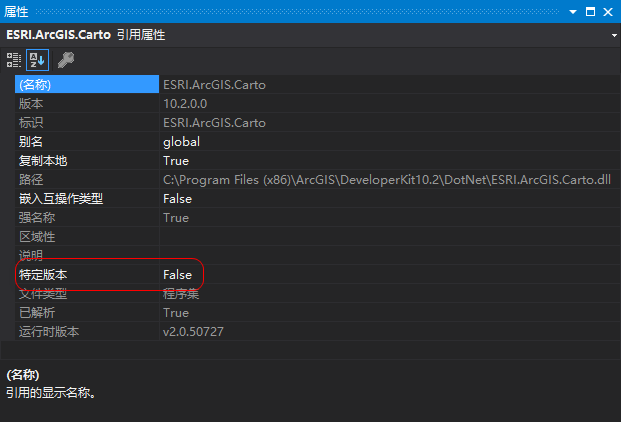Edit the global alias value
621x422 pixels.
(181, 142)
